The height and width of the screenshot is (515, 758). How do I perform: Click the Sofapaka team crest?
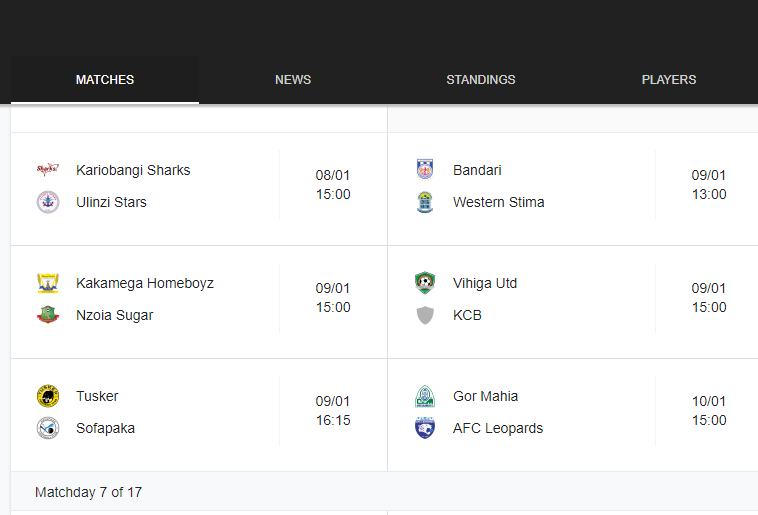48,428
